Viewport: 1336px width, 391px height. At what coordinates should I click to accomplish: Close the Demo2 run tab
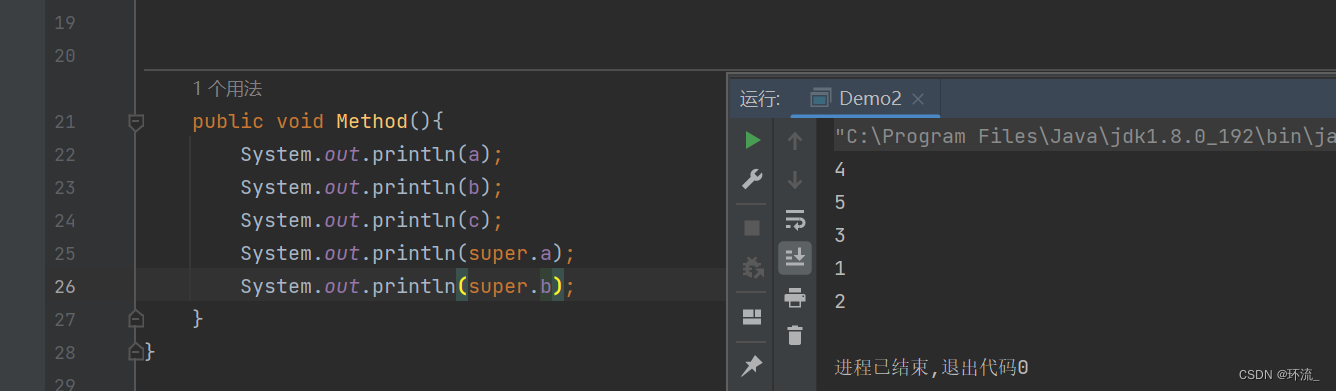click(x=918, y=99)
